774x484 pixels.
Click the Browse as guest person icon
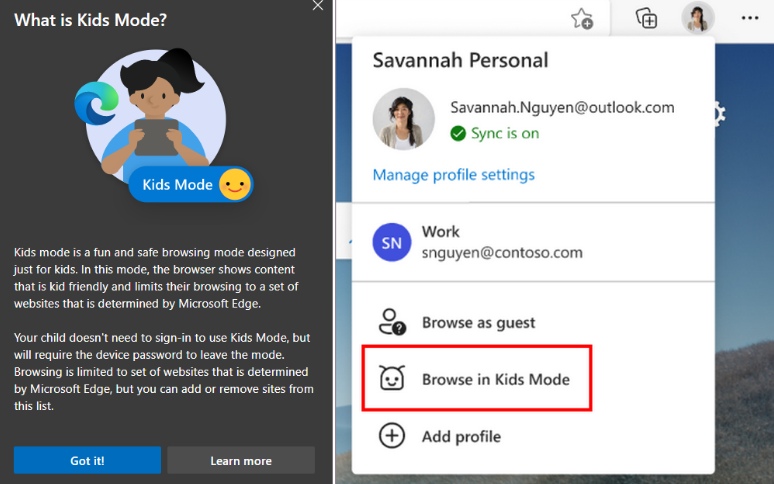(392, 322)
